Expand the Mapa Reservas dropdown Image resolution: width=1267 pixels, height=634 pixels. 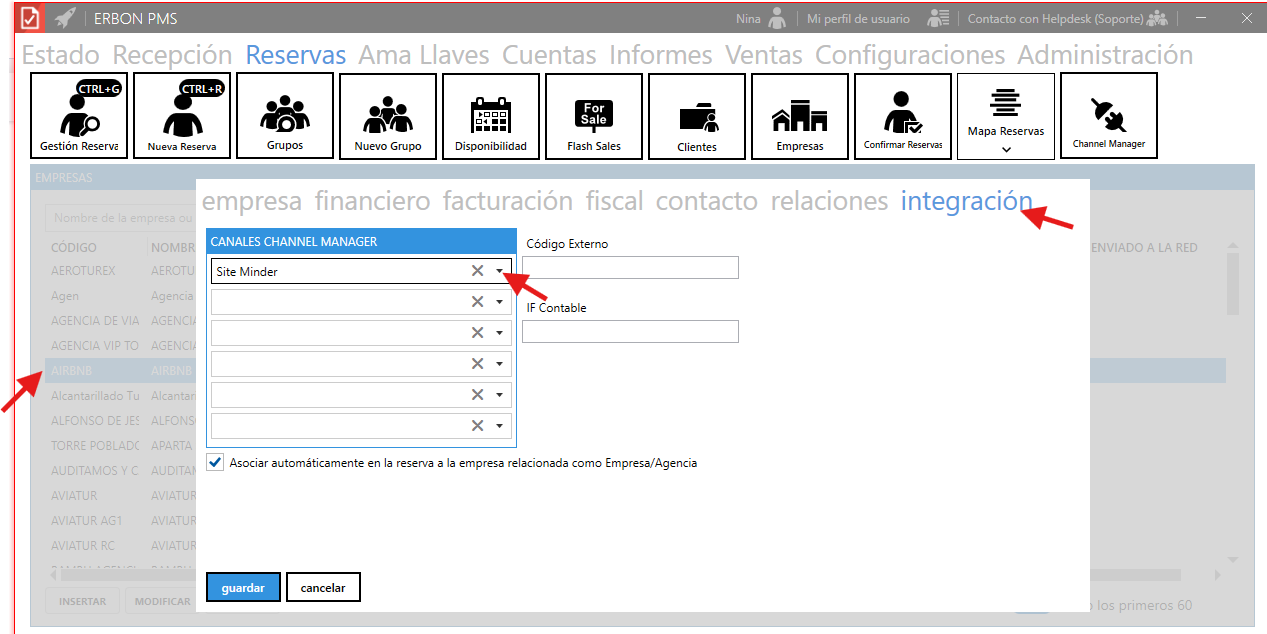click(x=1006, y=149)
